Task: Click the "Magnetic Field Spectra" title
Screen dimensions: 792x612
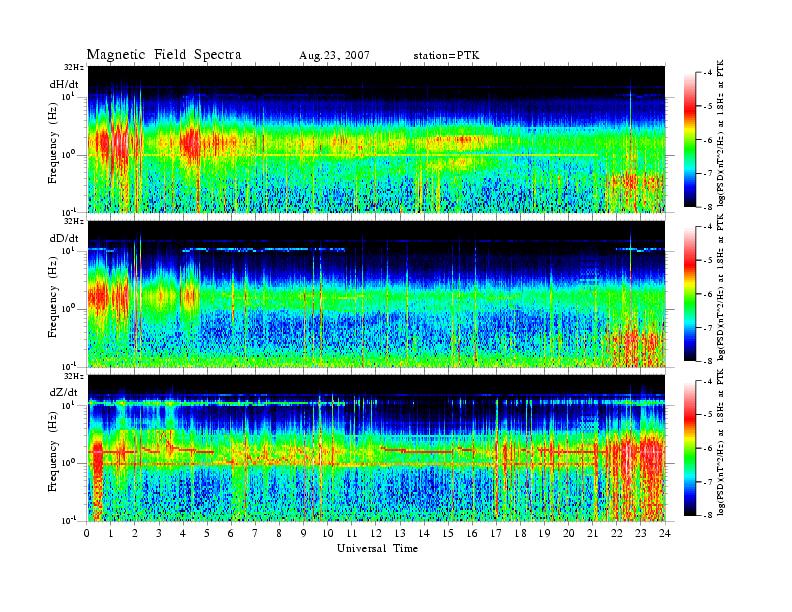Action: (164, 55)
